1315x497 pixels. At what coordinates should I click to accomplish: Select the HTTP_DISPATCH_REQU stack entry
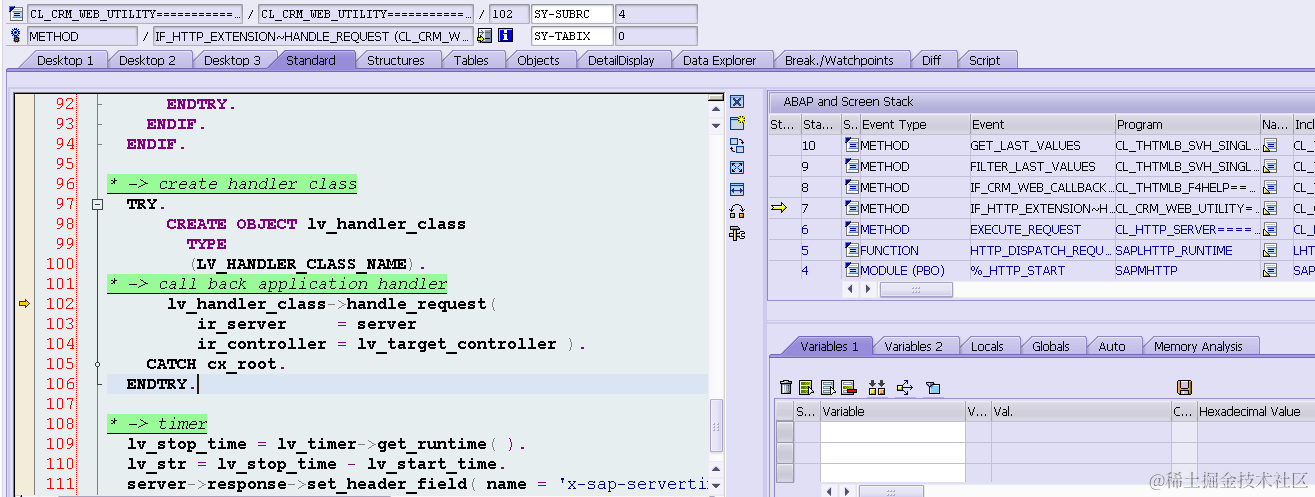[x=1040, y=250]
